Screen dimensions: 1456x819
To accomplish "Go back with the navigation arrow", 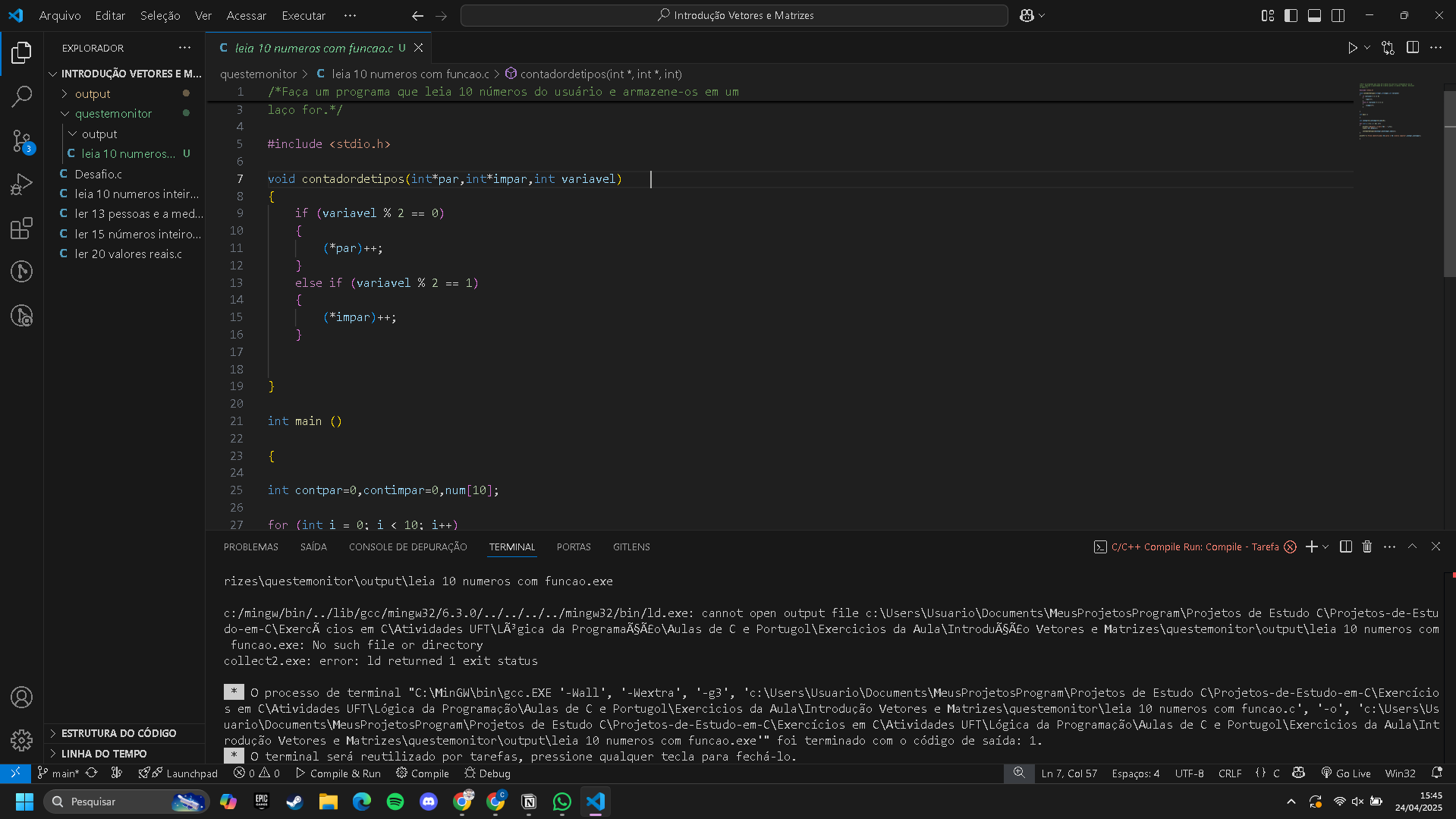I will 417,15.
